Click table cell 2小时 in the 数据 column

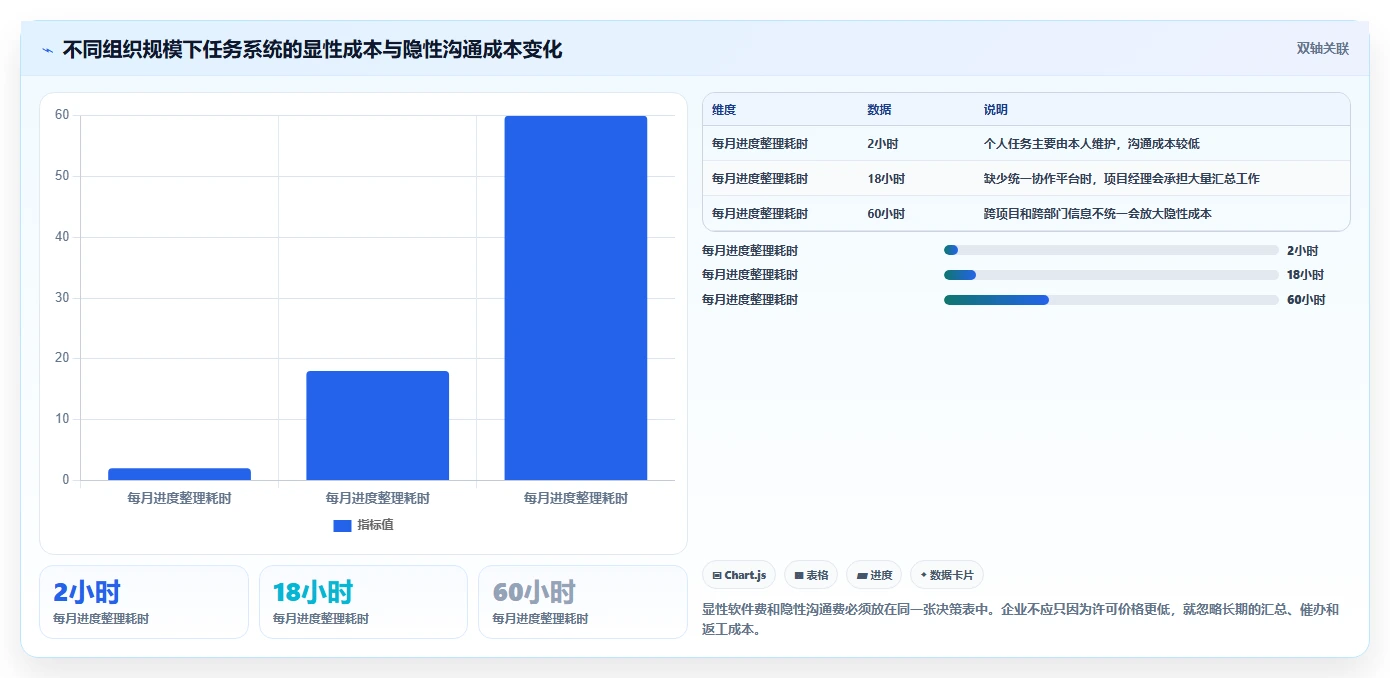(883, 144)
